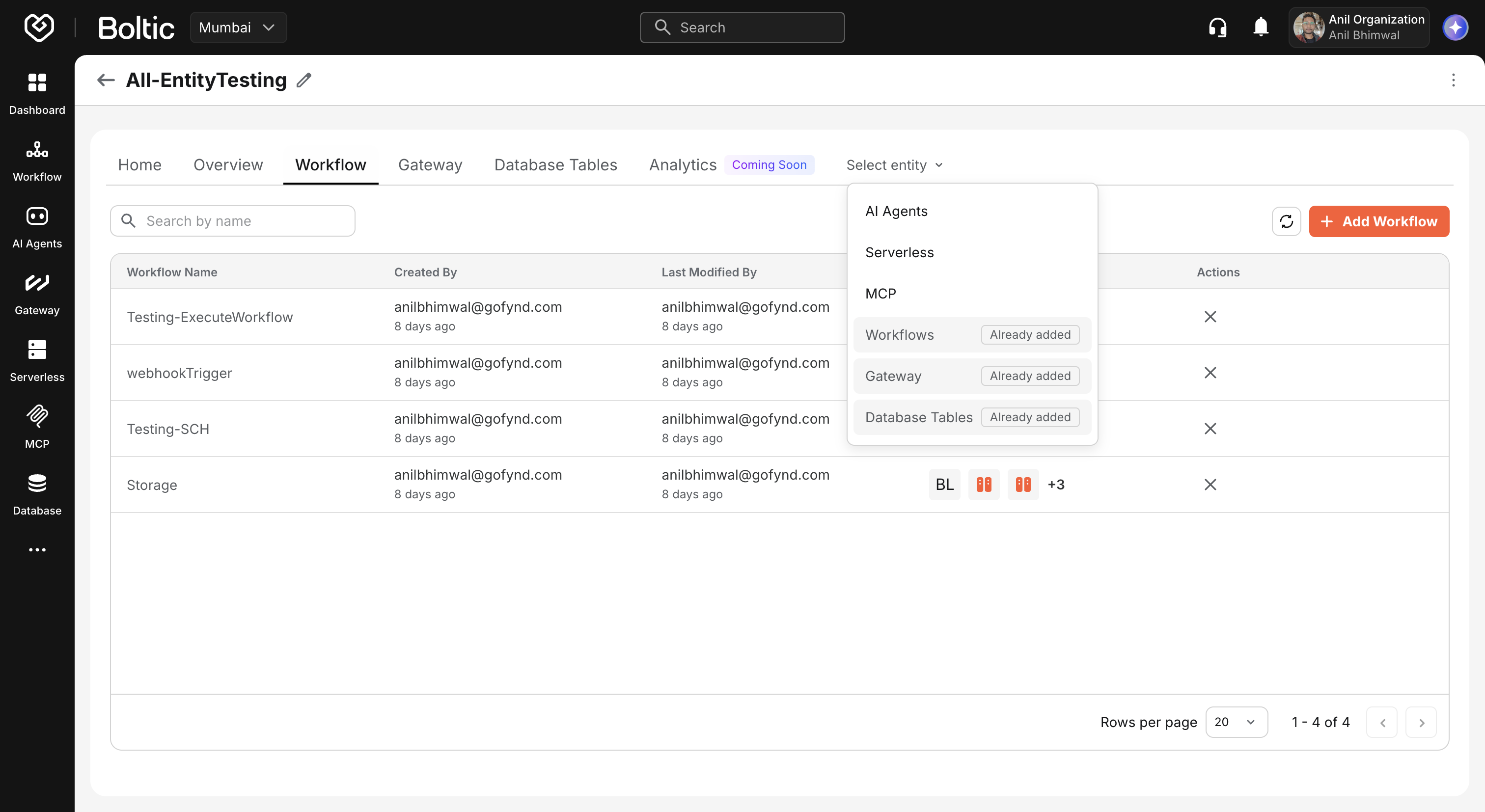Switch to the Home tab
This screenshot has width=1485, height=812.
click(139, 165)
